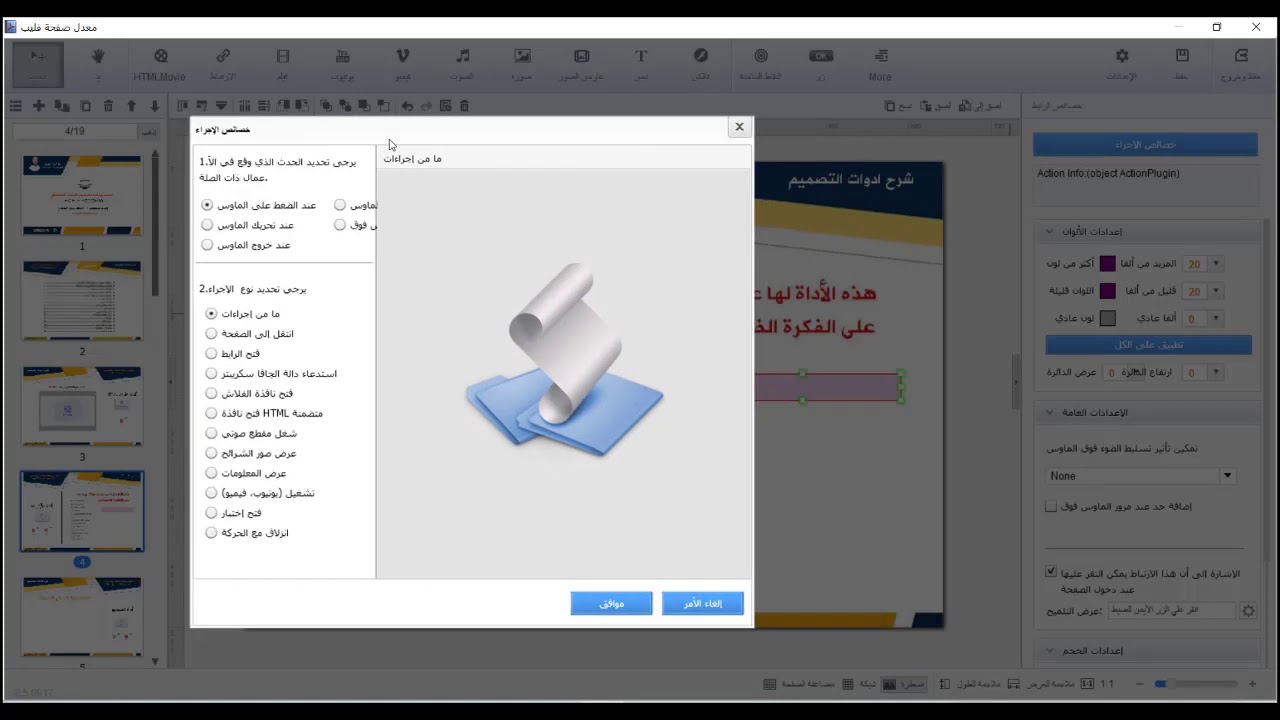The height and width of the screenshot is (720, 1280).
Task: Add a new page with plus icon
Action: pyautogui.click(x=38, y=105)
